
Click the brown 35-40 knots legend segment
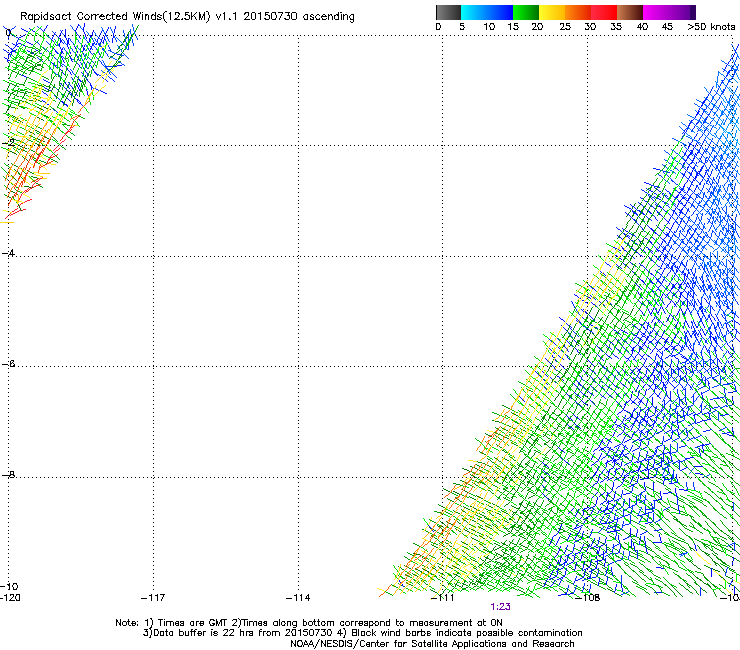[x=630, y=12]
